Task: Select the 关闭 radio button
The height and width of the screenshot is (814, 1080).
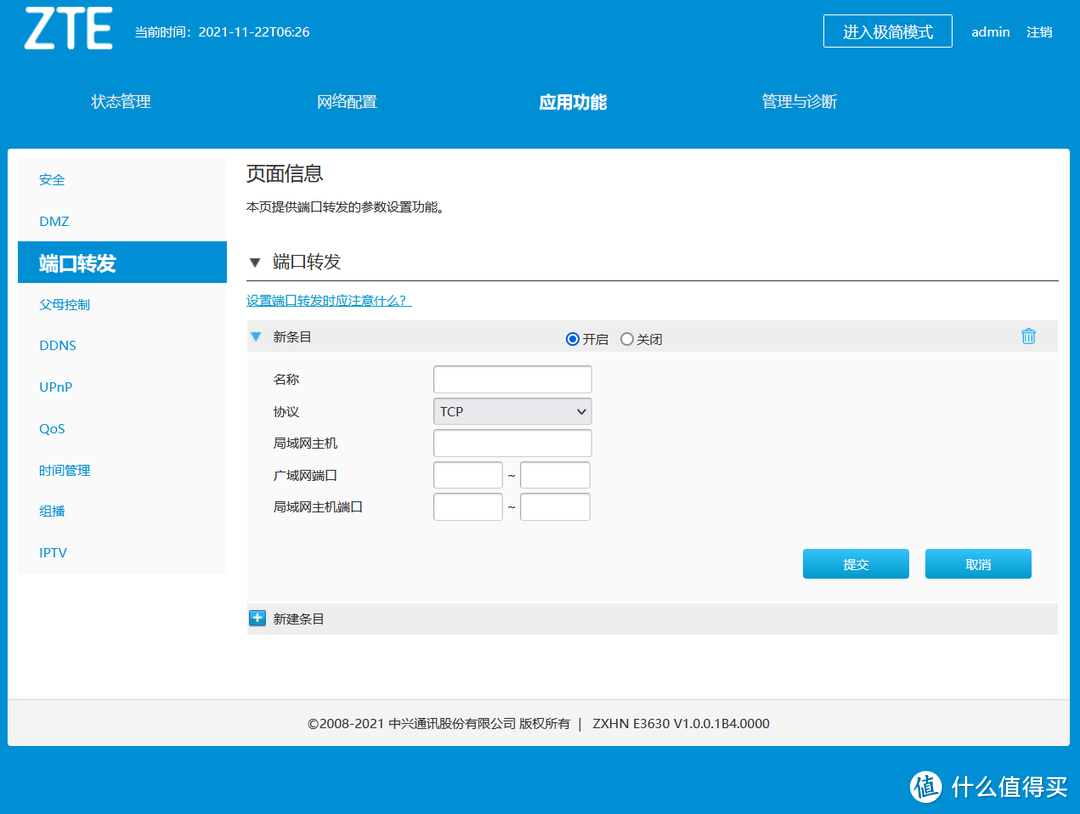Action: (x=626, y=338)
